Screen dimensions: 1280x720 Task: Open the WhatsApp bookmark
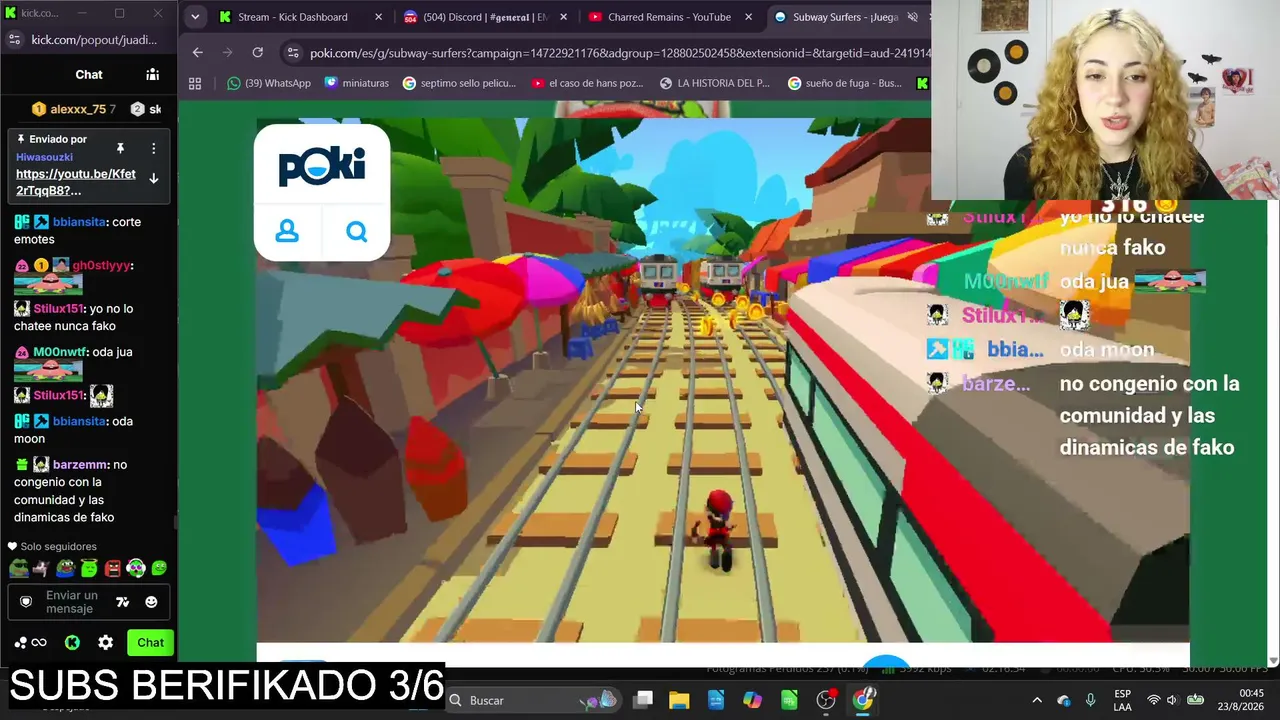coord(269,83)
